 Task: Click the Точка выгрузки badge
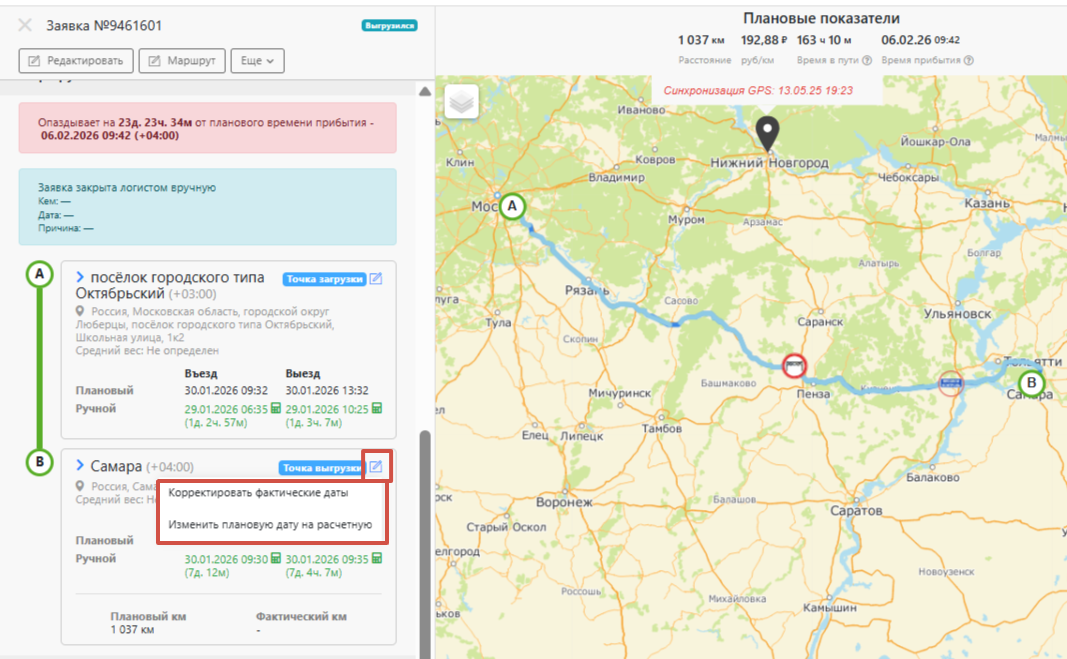click(321, 468)
